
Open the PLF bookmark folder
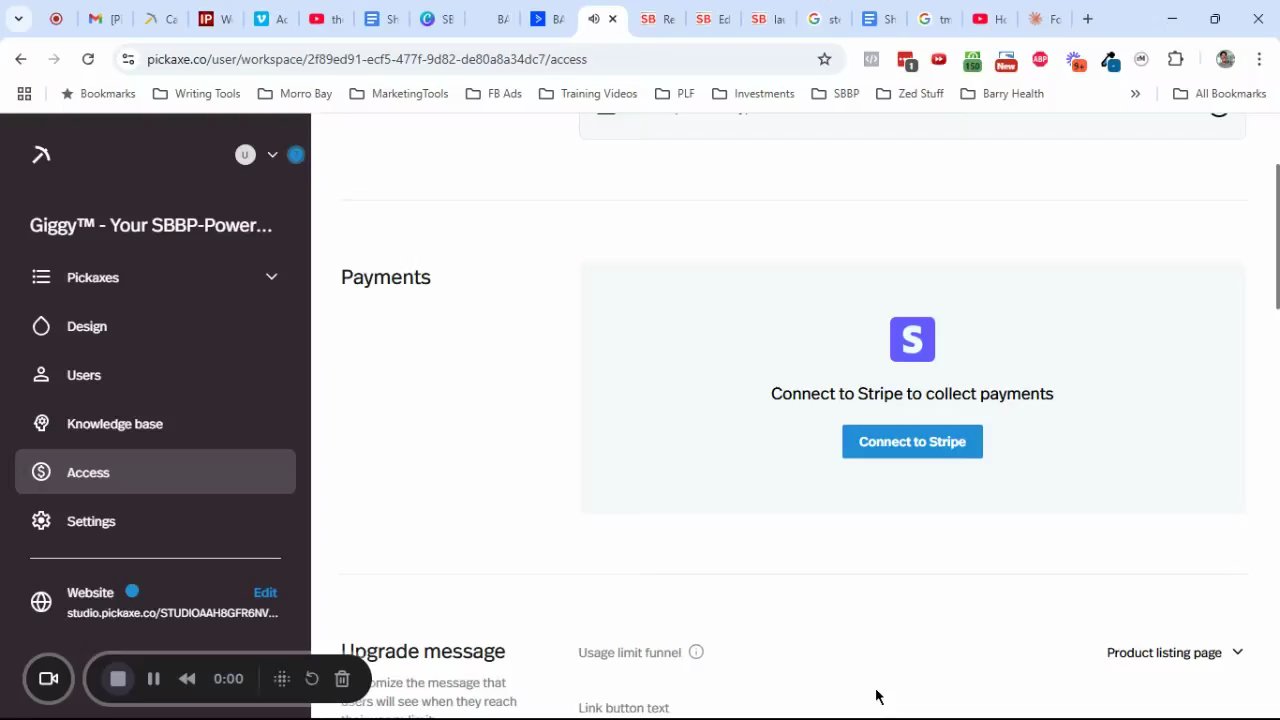point(674,93)
